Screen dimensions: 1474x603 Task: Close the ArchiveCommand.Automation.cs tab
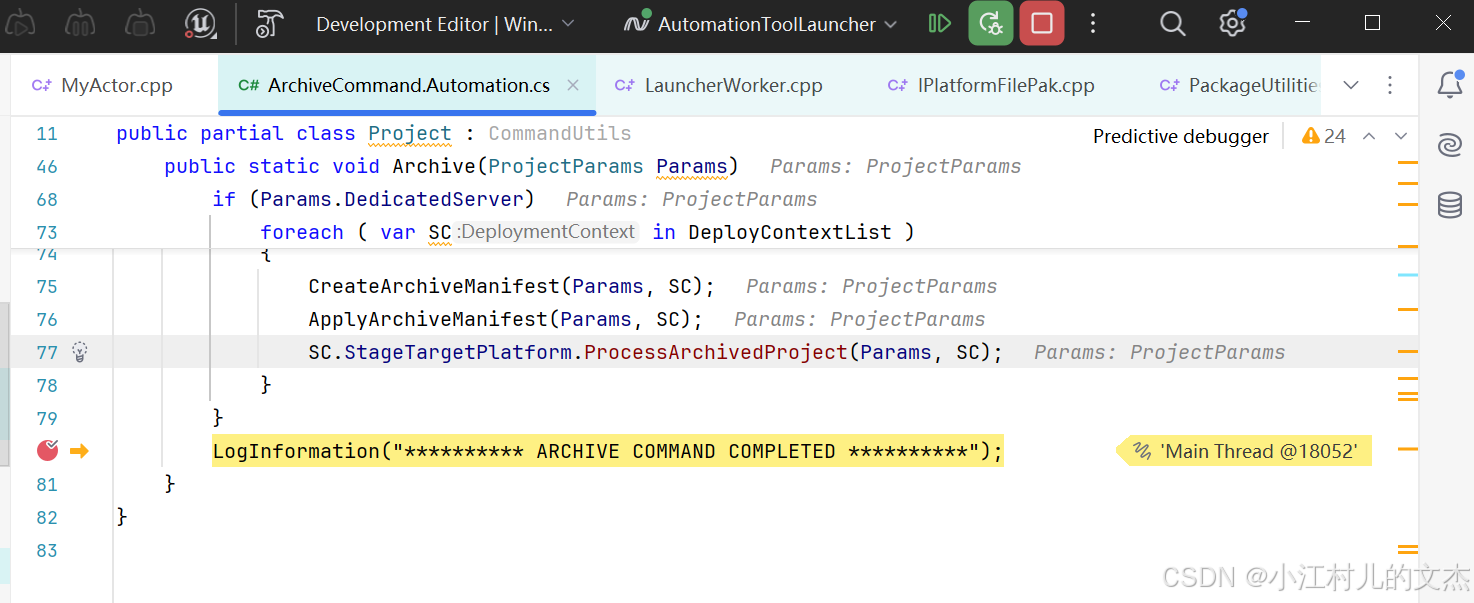(573, 86)
